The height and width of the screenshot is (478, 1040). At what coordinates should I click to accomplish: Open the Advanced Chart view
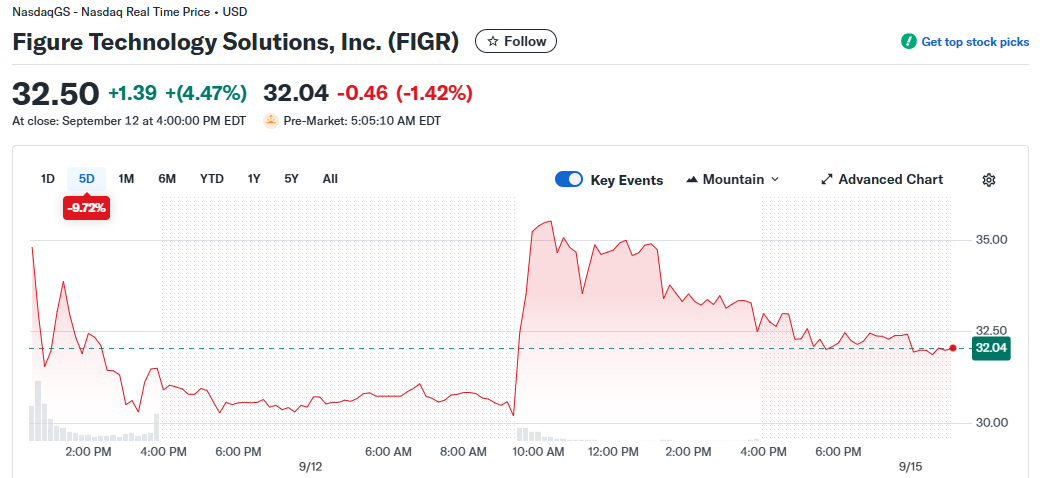(890, 180)
